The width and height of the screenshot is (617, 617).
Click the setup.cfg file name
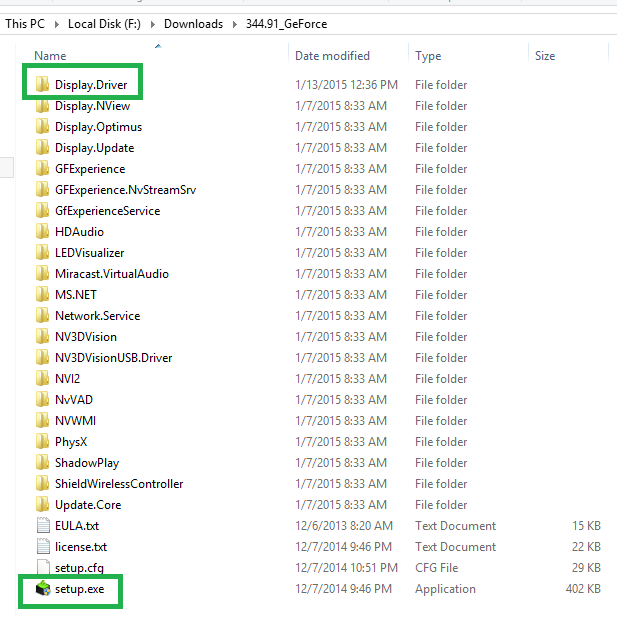coord(79,568)
